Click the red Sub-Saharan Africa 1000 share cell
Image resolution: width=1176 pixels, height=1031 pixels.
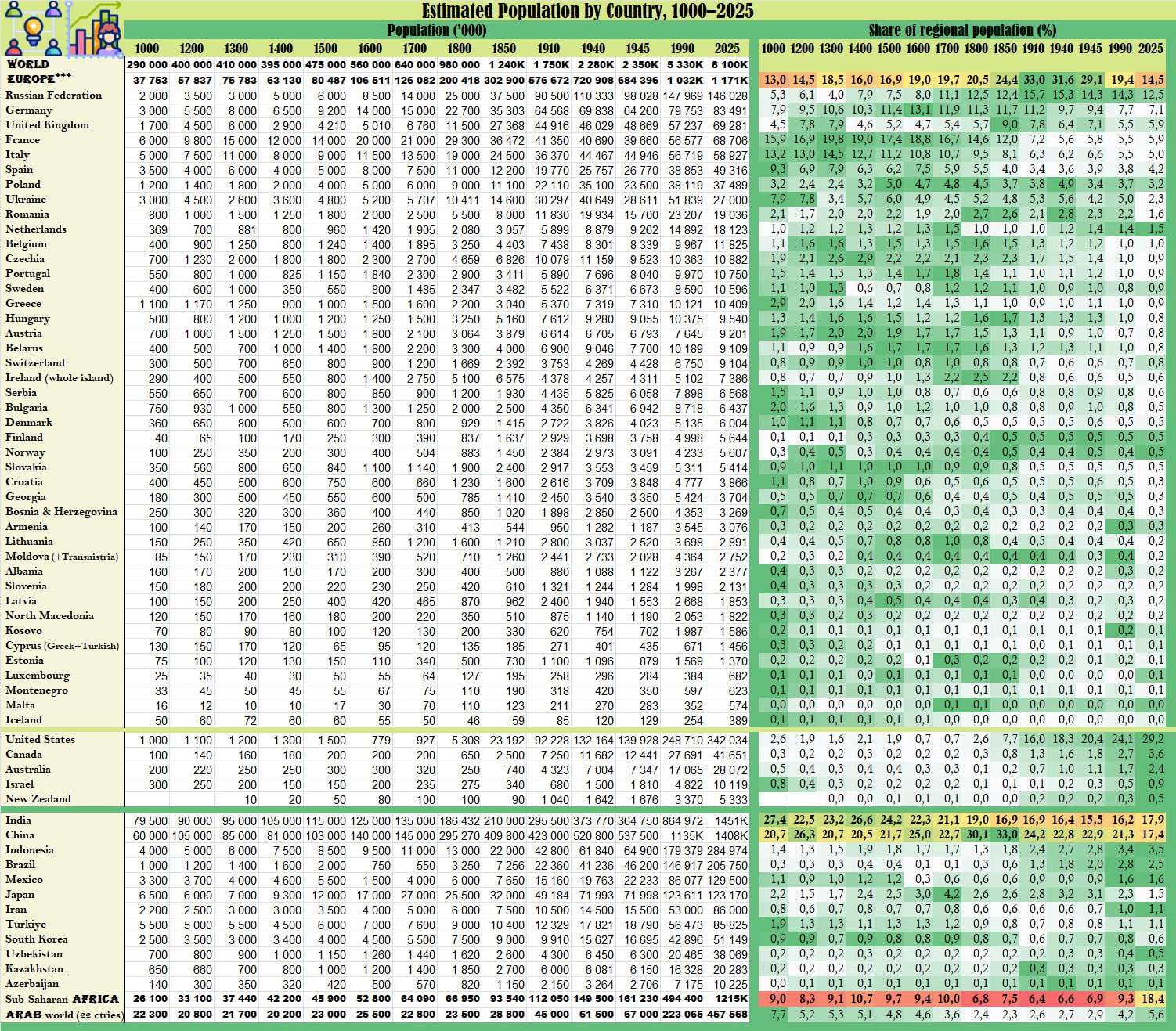pos(774,999)
